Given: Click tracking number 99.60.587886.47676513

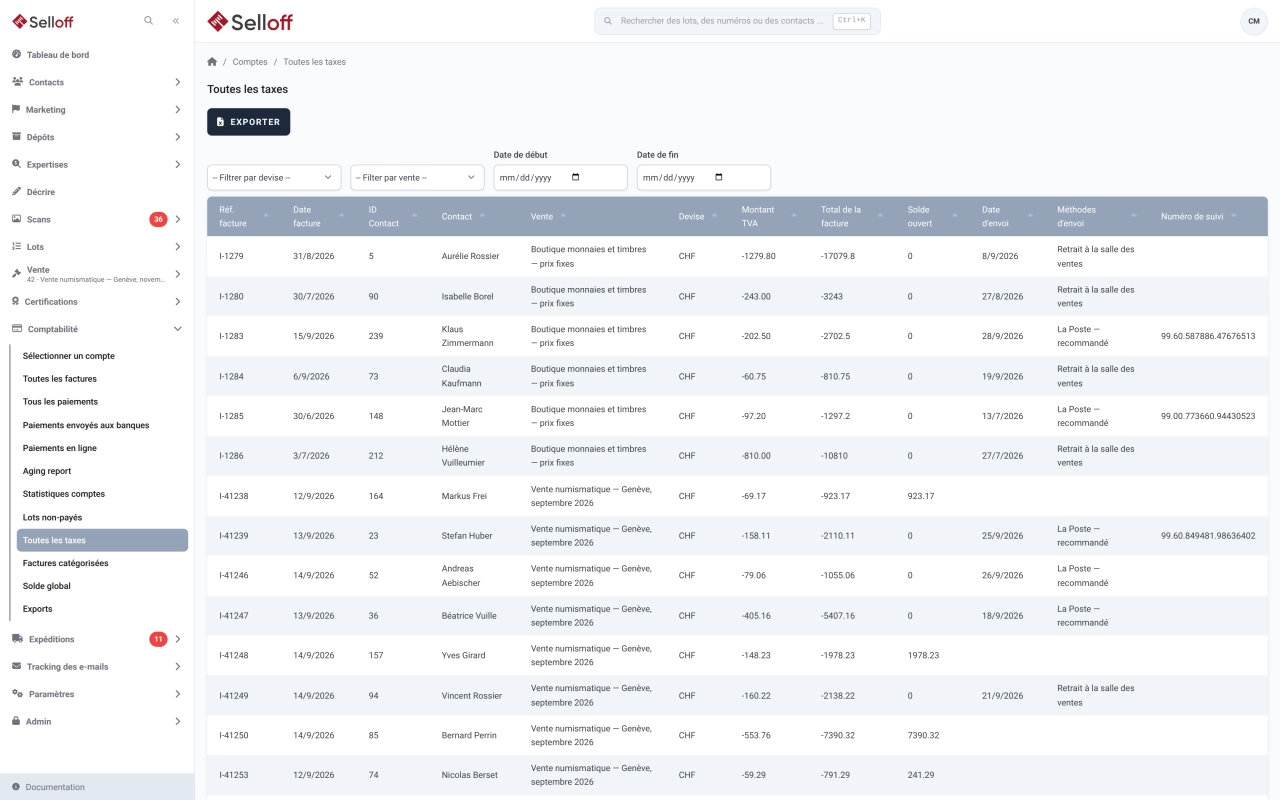Looking at the screenshot, I should pos(1208,336).
